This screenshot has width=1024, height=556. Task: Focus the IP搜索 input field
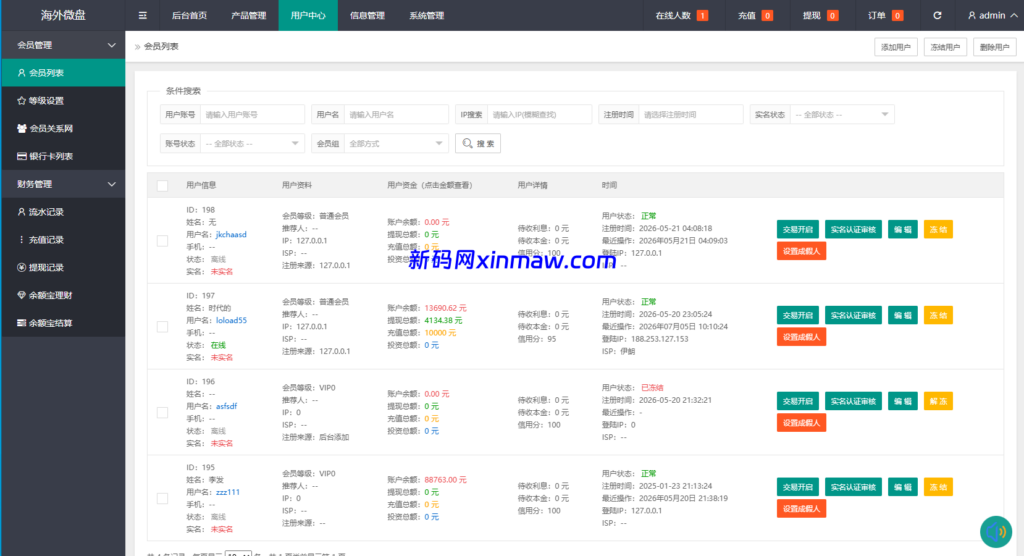point(539,114)
